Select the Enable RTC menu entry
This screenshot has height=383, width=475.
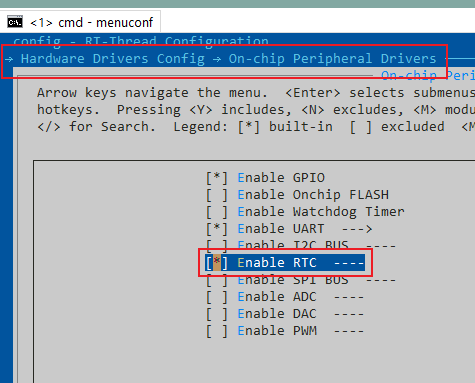285,263
